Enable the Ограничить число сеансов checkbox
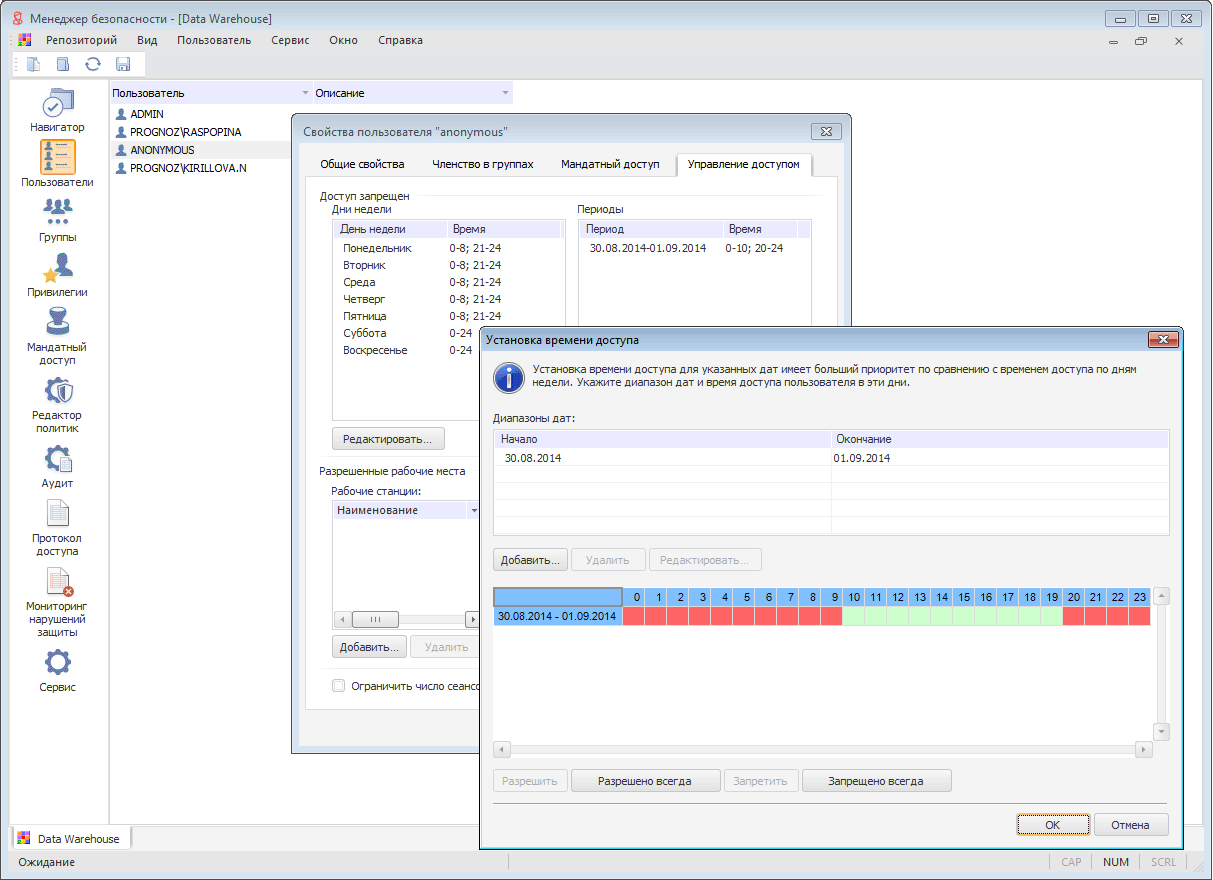The width and height of the screenshot is (1213, 880). coord(339,686)
